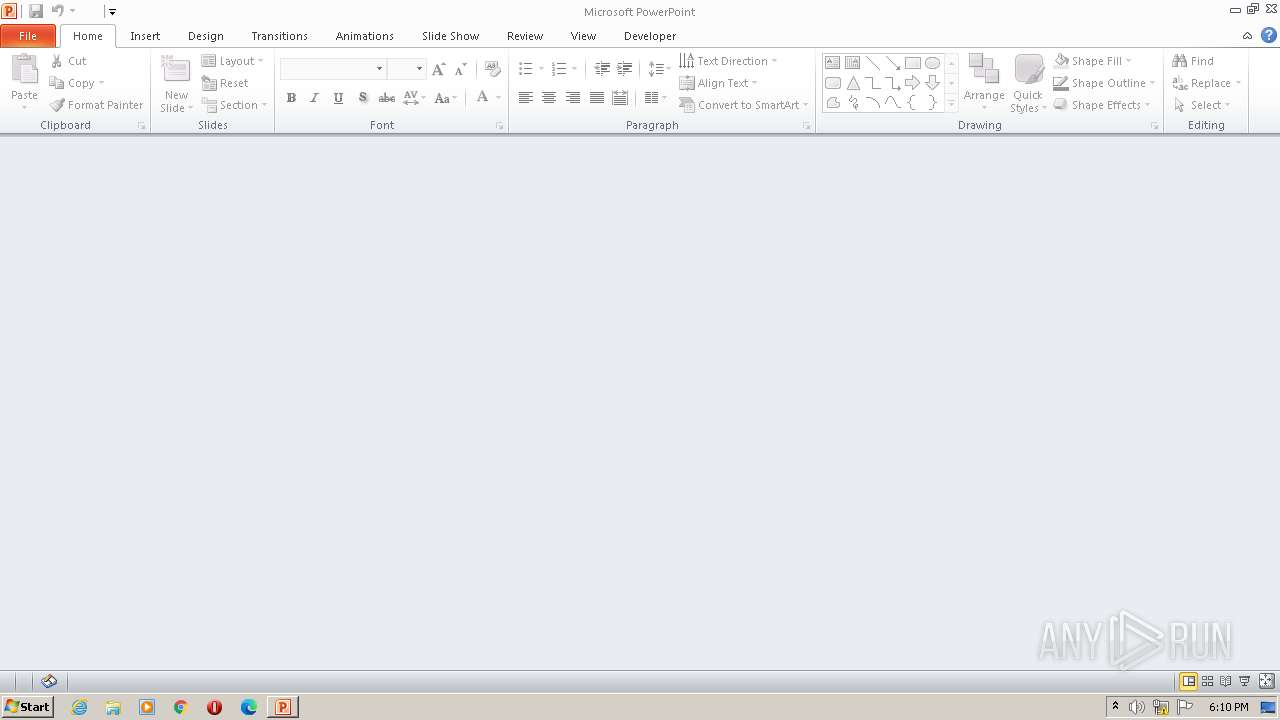Click Replace in Editing group

coord(1207,83)
